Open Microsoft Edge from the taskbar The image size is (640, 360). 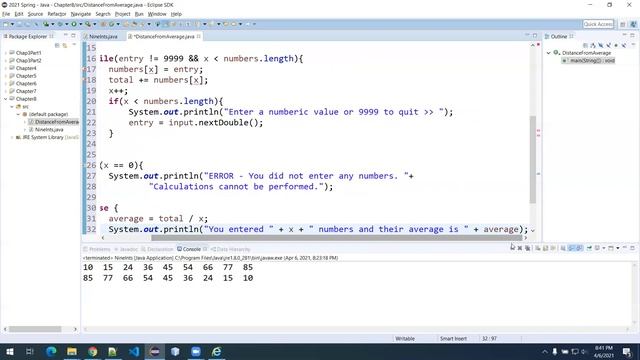tap(51, 351)
